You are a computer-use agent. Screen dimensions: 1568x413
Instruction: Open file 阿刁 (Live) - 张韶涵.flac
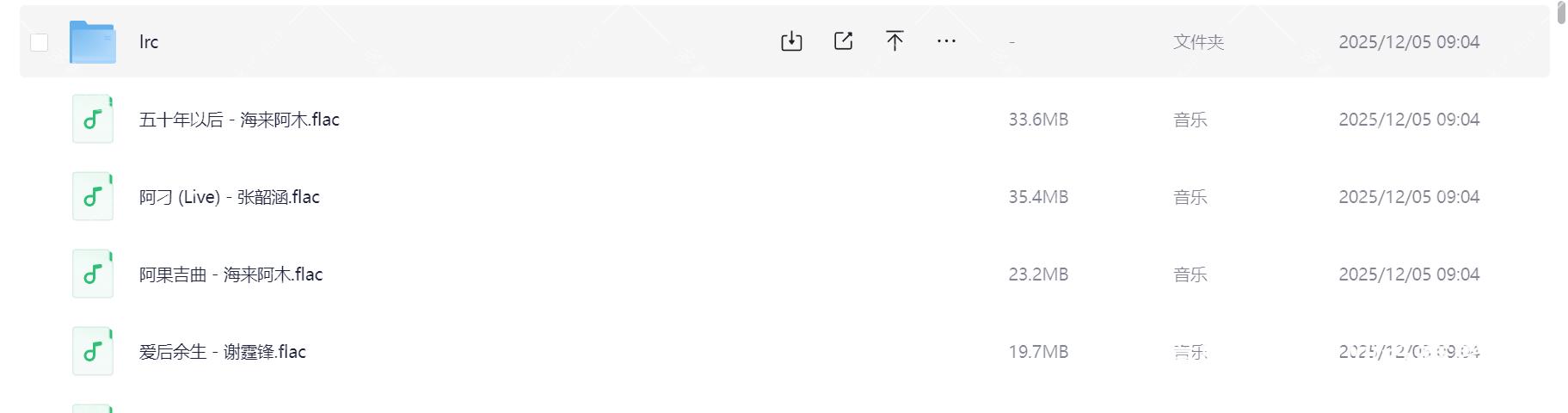tap(230, 197)
